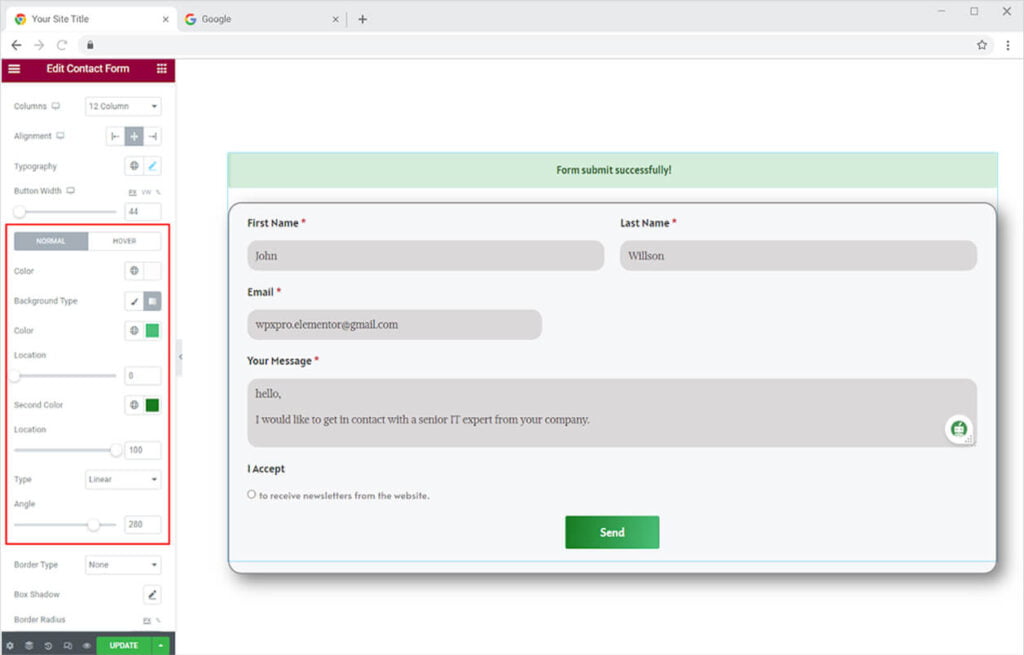The image size is (1024, 655).
Task: Open the gradient Type dropdown showing Linear
Action: (x=123, y=479)
